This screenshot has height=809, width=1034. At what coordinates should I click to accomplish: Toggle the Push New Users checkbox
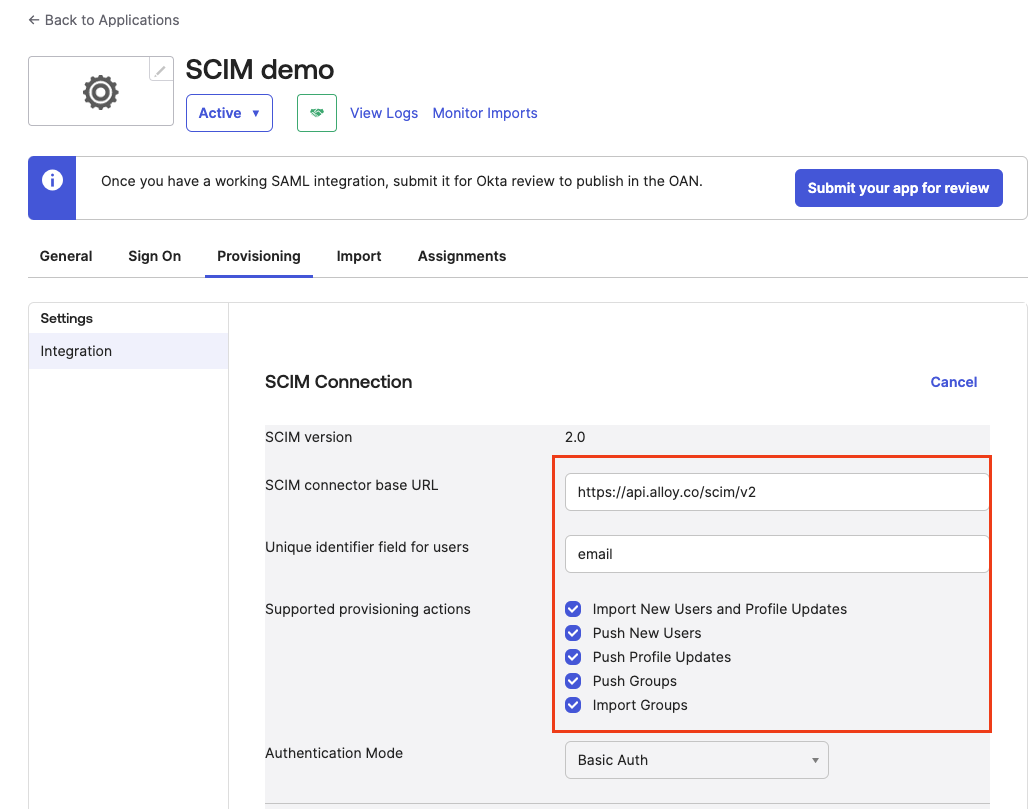pyautogui.click(x=573, y=633)
